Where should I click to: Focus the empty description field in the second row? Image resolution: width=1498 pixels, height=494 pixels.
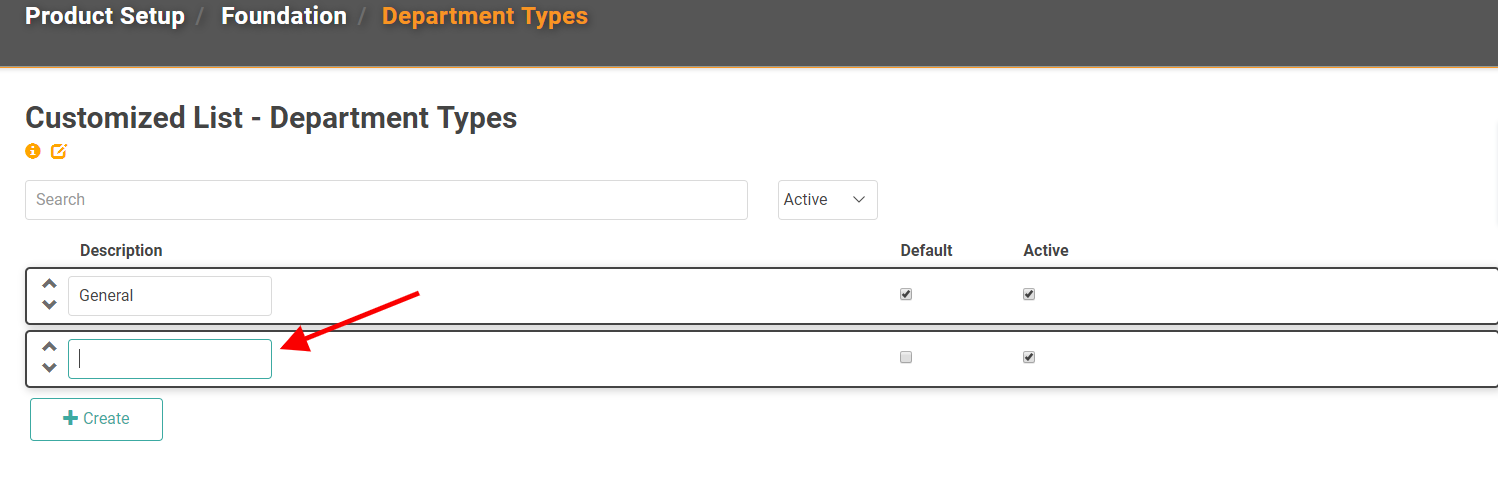(170, 359)
